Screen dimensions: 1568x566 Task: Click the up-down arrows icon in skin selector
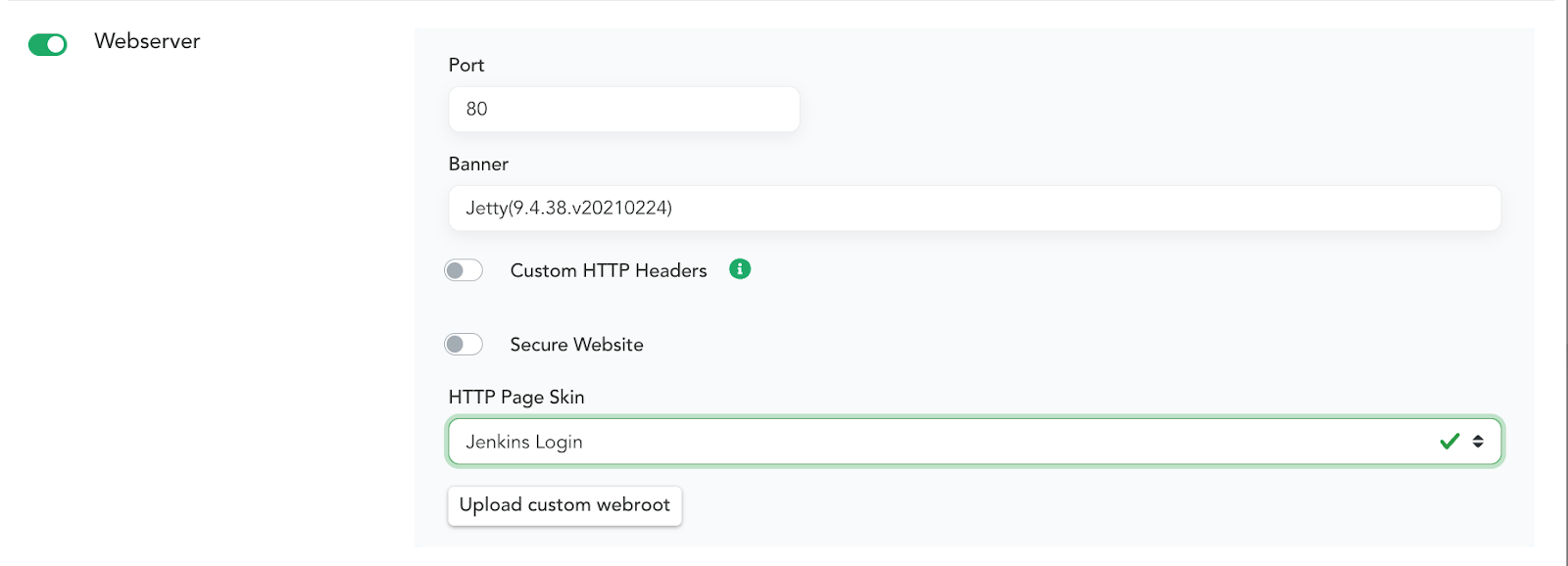1478,442
